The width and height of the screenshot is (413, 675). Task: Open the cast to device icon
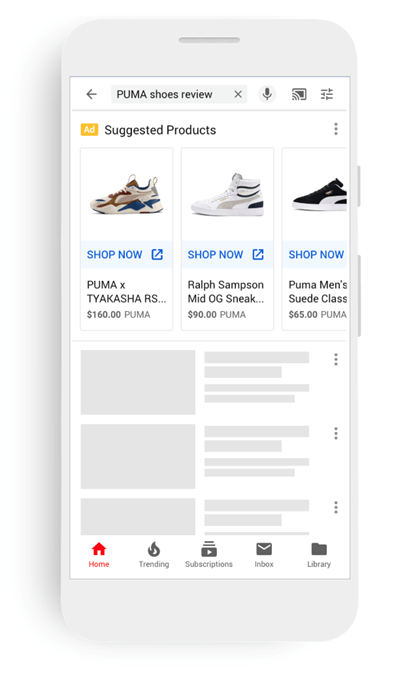click(x=299, y=94)
